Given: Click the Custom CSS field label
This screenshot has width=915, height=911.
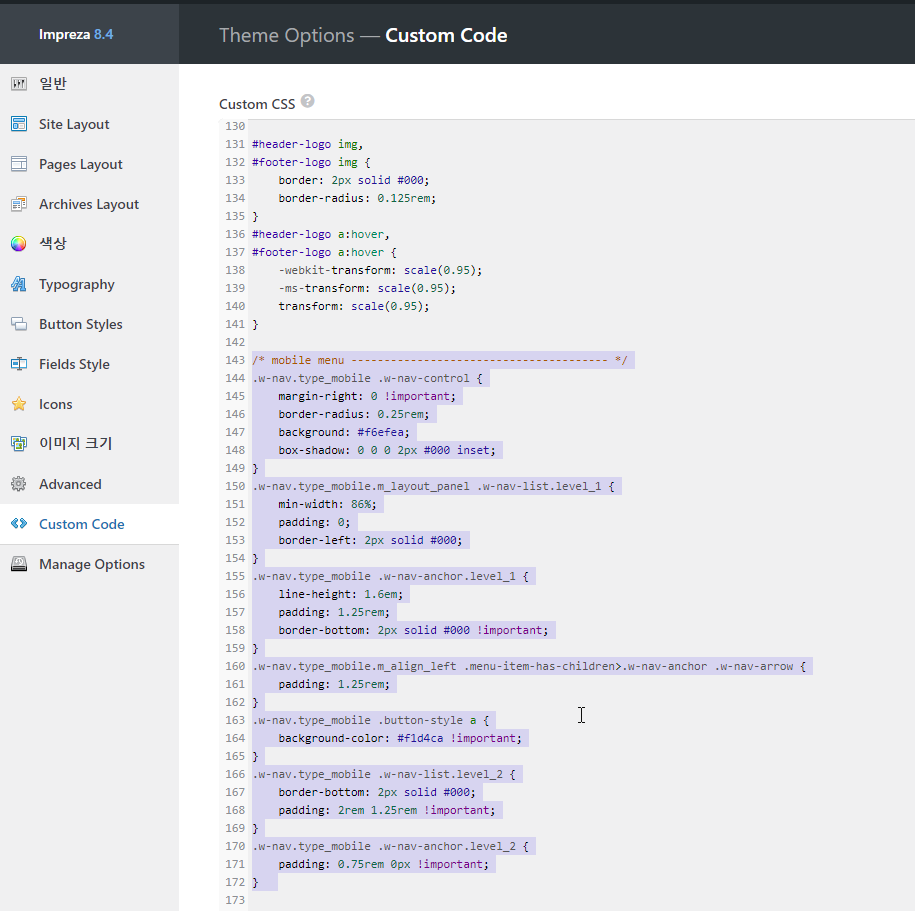Looking at the screenshot, I should [257, 104].
